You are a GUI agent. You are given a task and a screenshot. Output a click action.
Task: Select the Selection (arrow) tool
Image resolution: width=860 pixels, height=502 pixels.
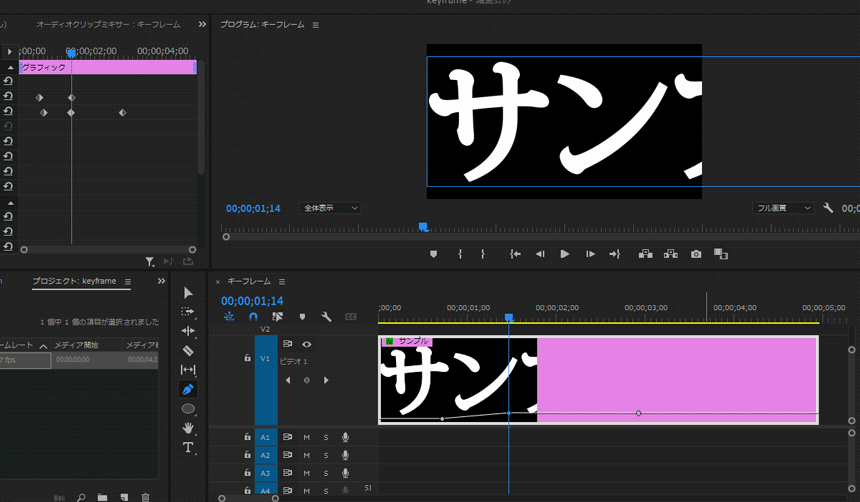pos(188,292)
